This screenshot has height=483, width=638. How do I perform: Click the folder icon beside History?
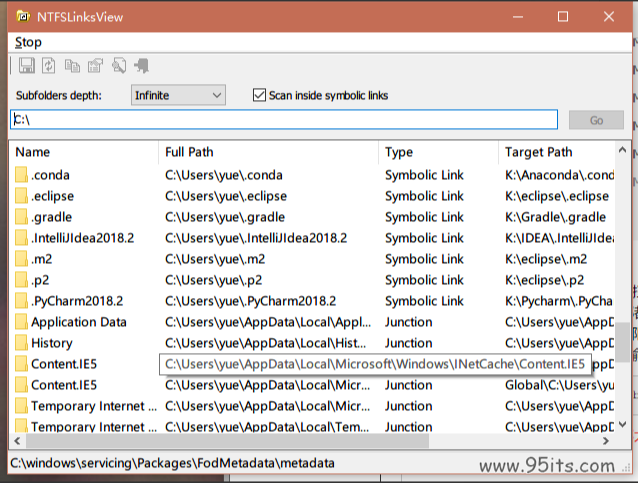22,343
